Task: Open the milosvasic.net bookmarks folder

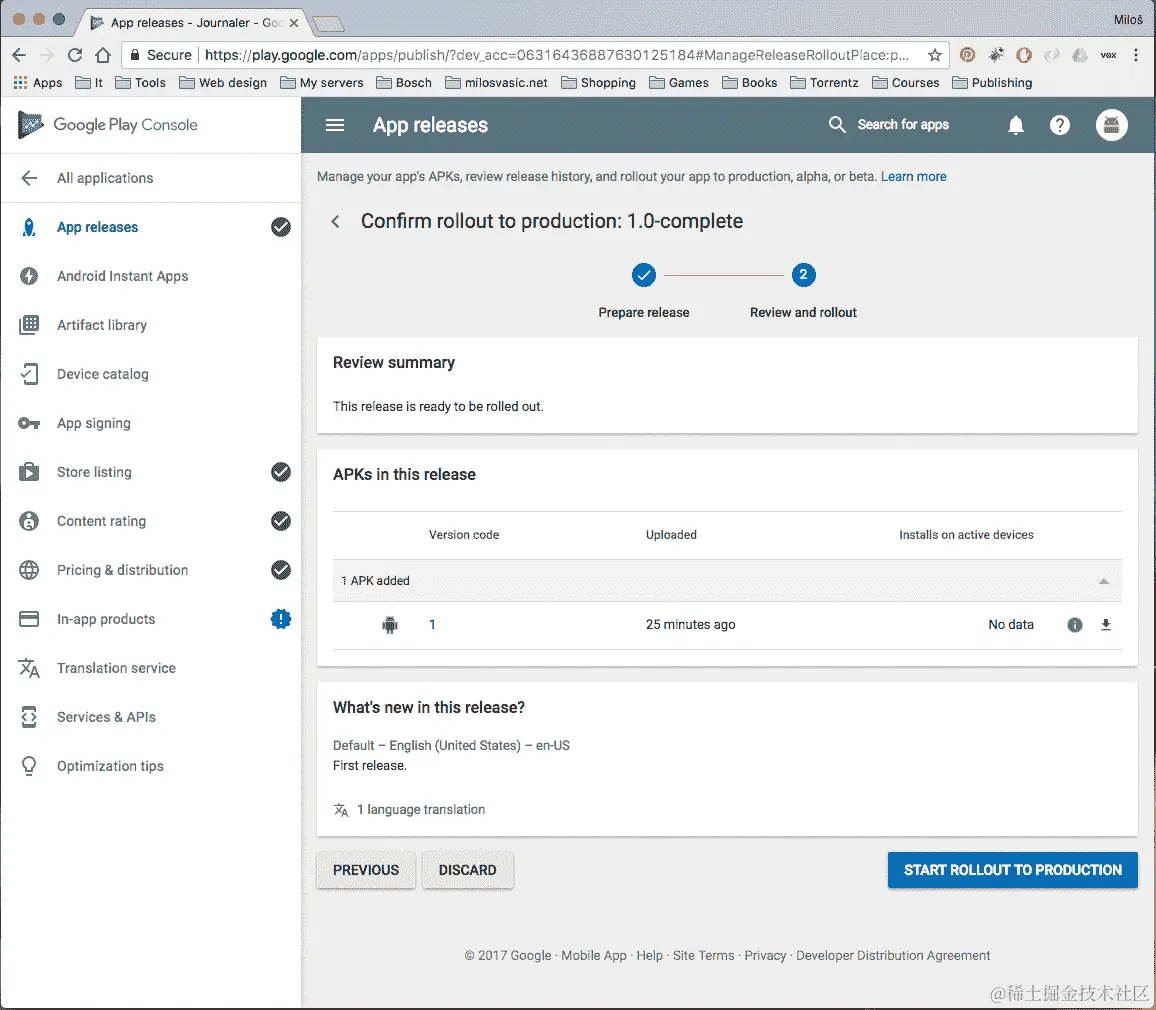Action: (496, 83)
